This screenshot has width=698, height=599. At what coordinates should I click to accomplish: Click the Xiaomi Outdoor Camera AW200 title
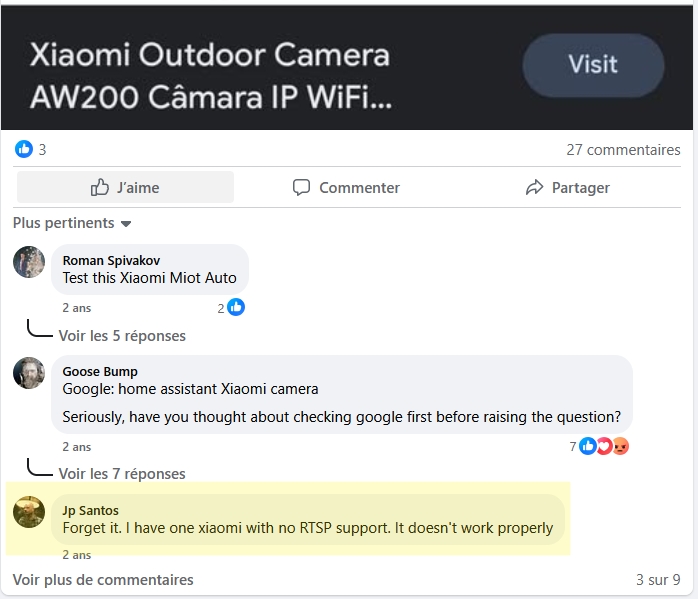(210, 75)
